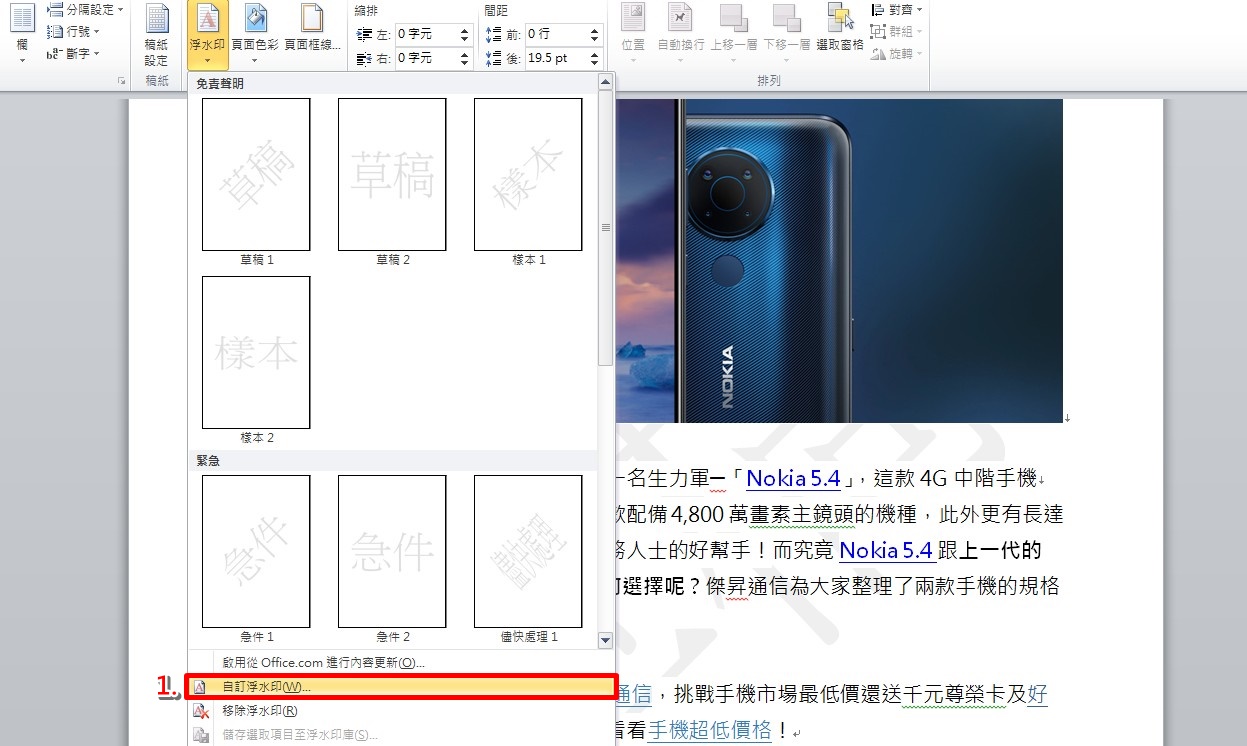1247x746 pixels.
Task: Select the 草稿 1 watermark thumbnail
Action: (x=256, y=174)
